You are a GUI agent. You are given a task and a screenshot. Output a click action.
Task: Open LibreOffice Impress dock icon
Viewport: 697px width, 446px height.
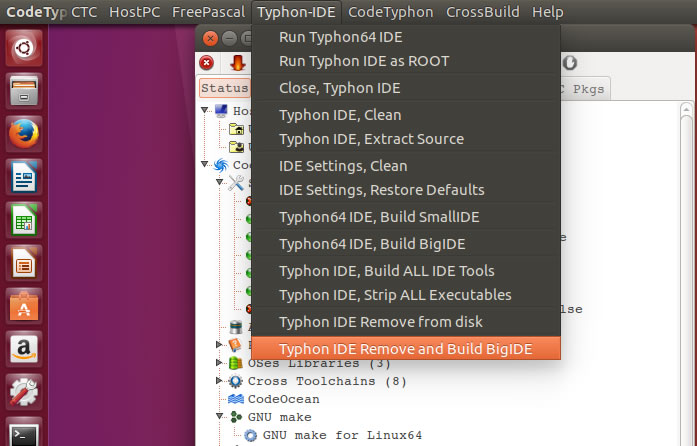pyautogui.click(x=24, y=262)
